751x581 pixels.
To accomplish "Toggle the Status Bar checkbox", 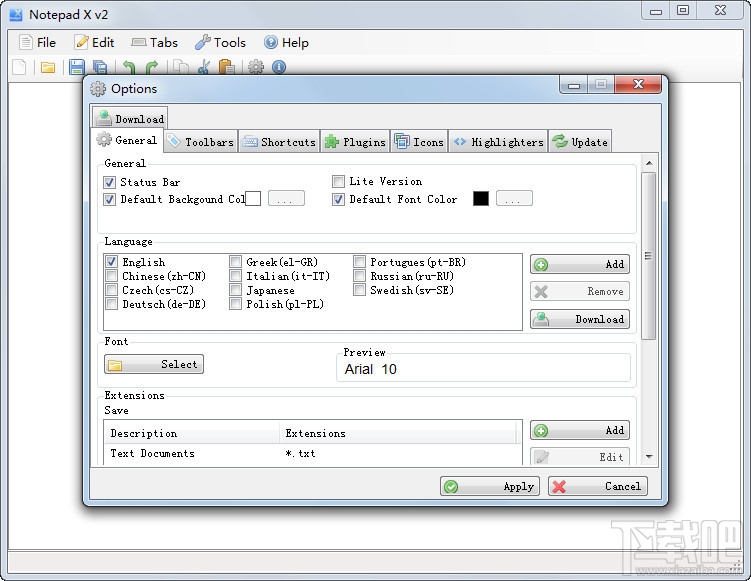I will 109,182.
